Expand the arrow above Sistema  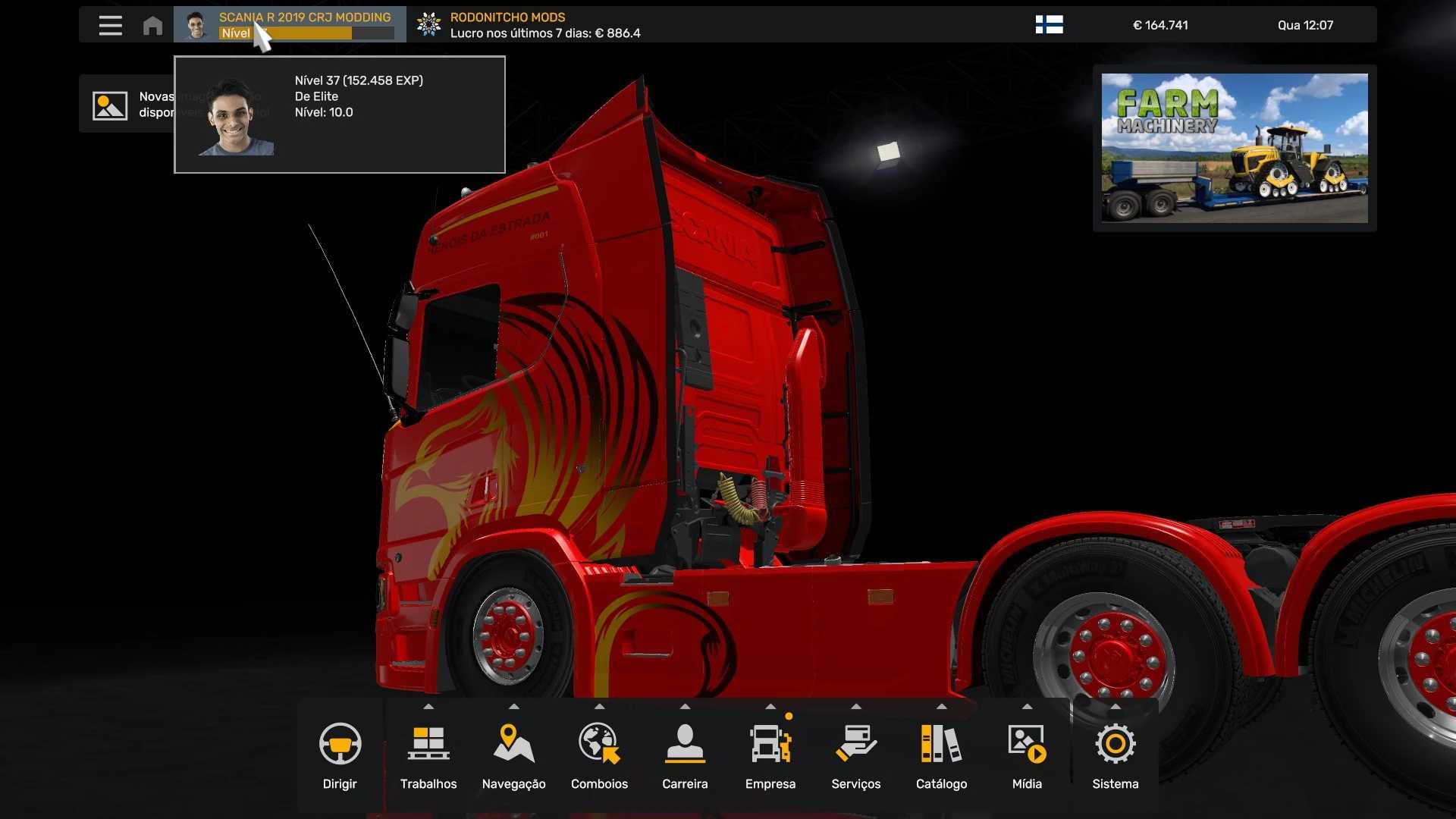1116,707
